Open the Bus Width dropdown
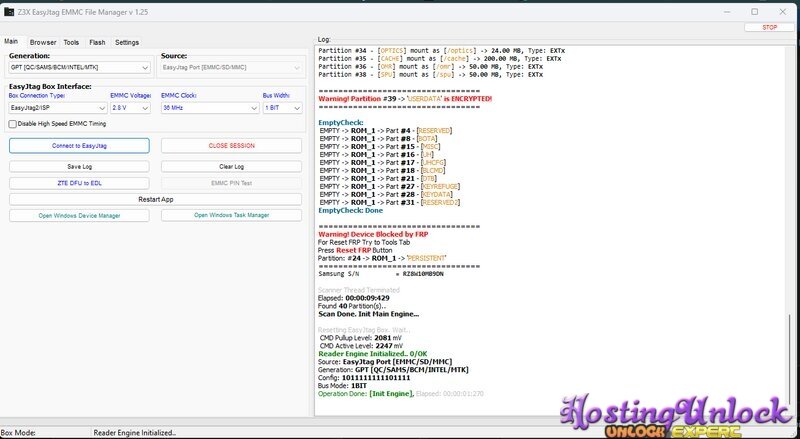 281,107
